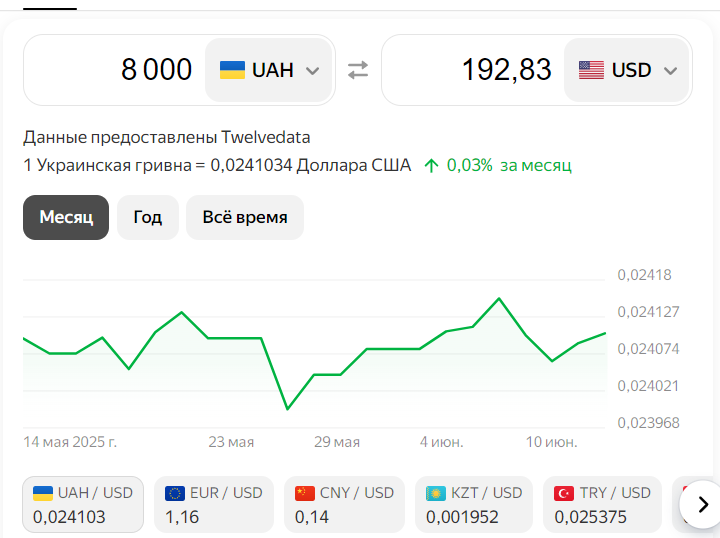Click the US flag icon beside USD

tap(591, 70)
